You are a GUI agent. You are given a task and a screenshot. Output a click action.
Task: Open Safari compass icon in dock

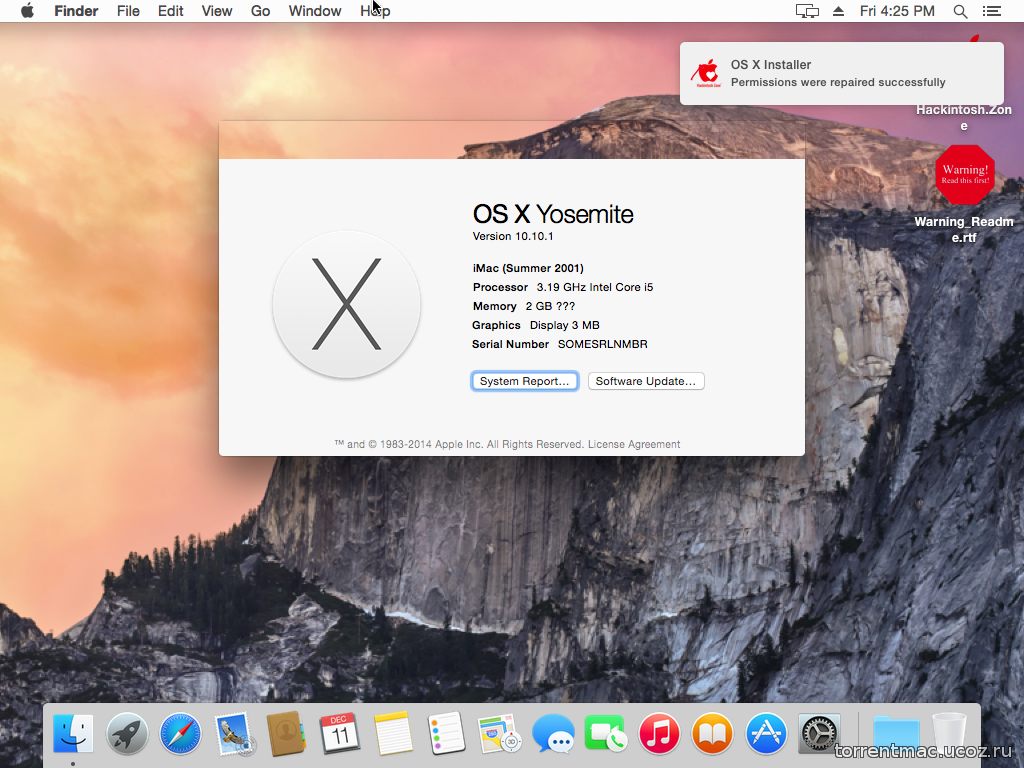180,733
